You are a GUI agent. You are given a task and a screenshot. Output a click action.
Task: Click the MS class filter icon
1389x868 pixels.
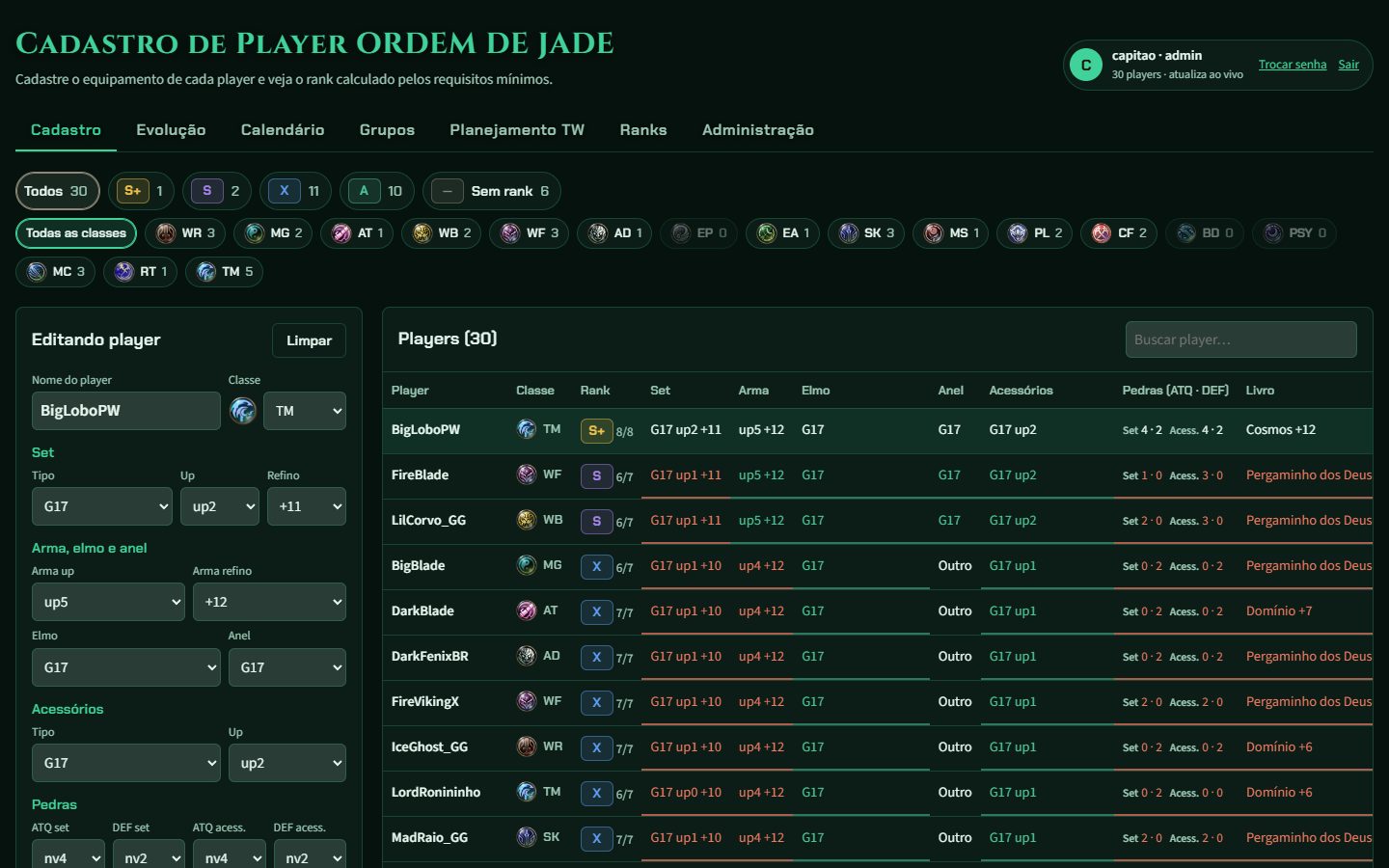(934, 233)
